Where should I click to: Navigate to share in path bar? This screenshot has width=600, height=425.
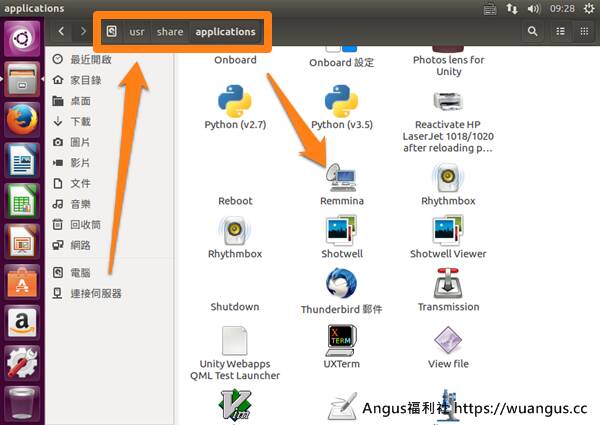click(x=170, y=31)
